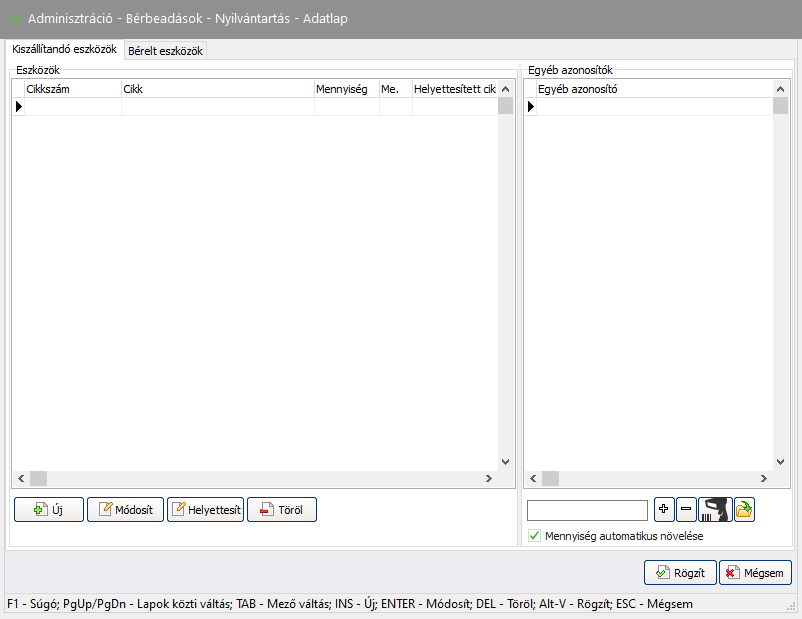Click Rögzít to save the record
802x619 pixels.
[x=680, y=573]
